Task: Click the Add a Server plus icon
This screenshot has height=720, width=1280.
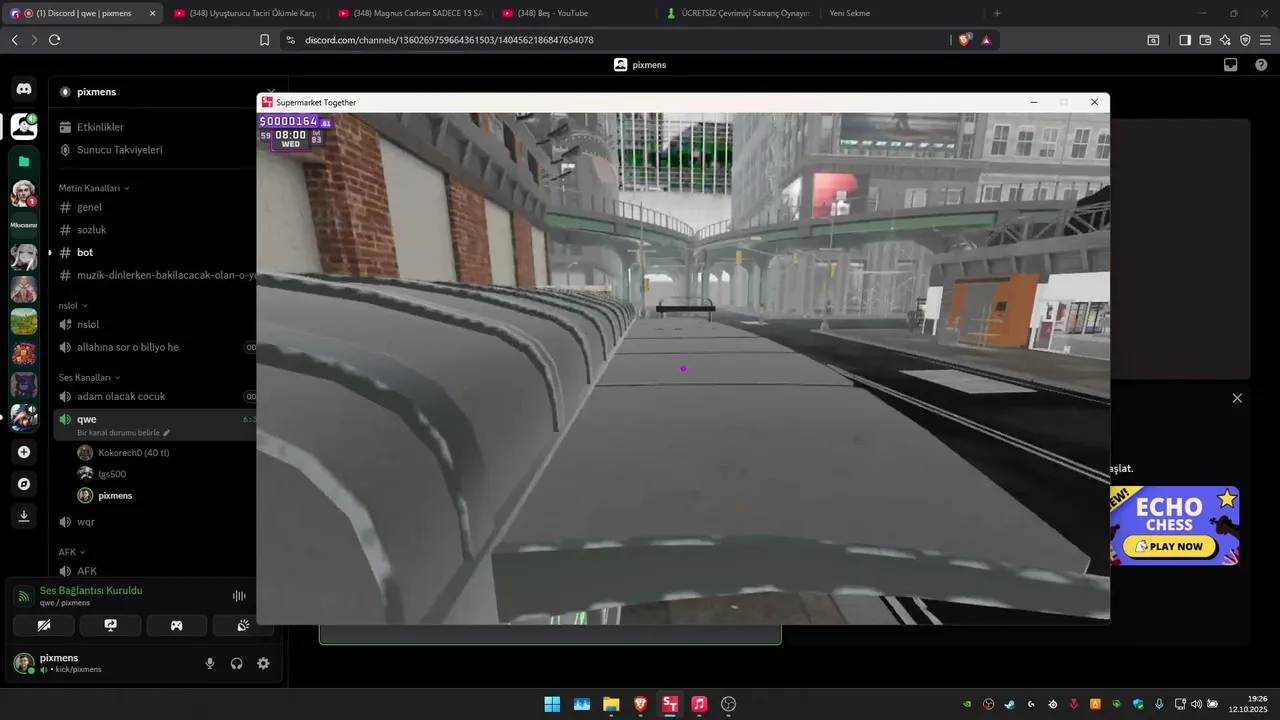Action: (24, 452)
